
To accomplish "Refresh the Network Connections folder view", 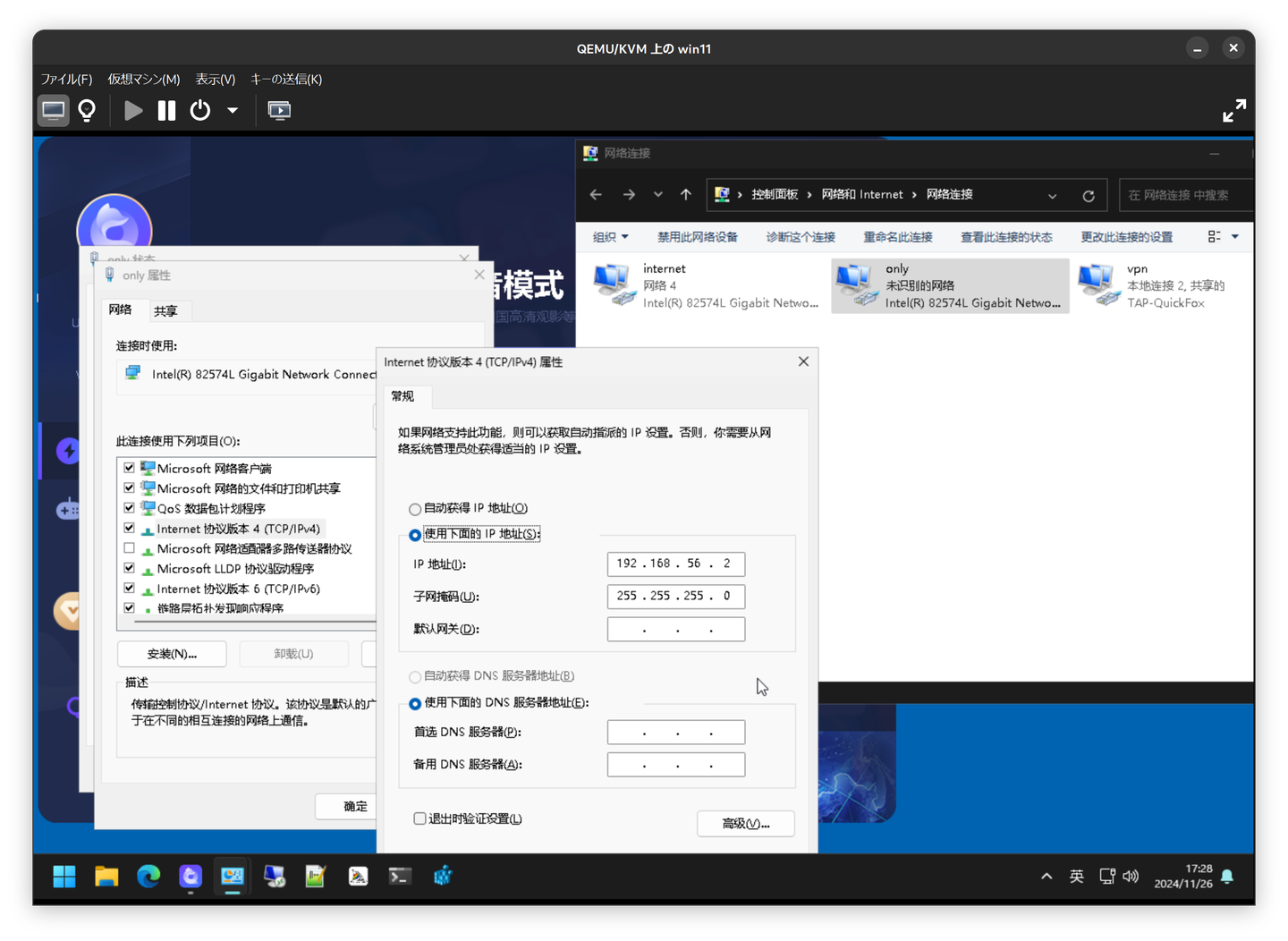I will (1089, 196).
